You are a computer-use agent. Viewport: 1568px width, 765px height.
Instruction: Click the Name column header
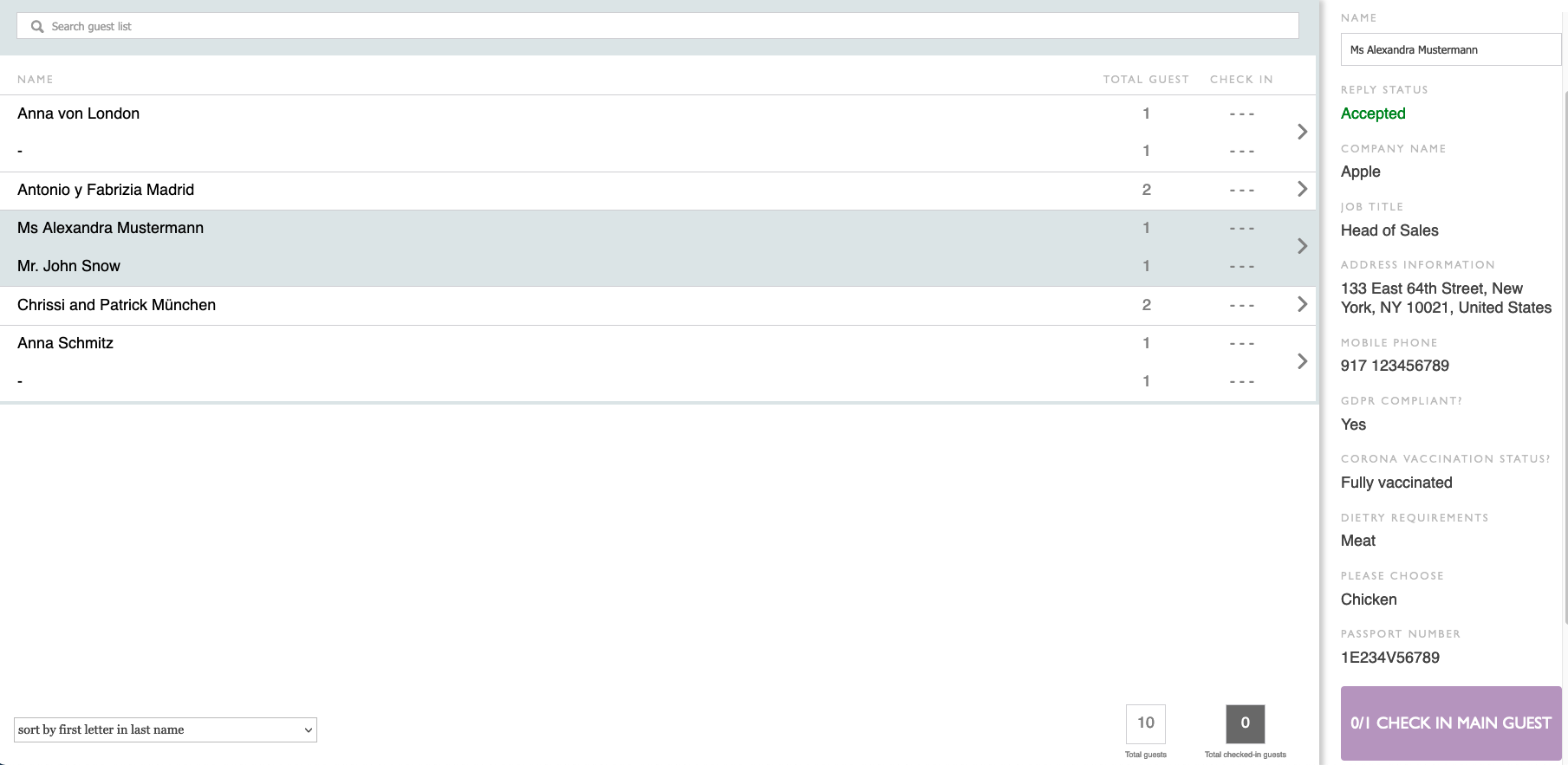click(x=36, y=79)
